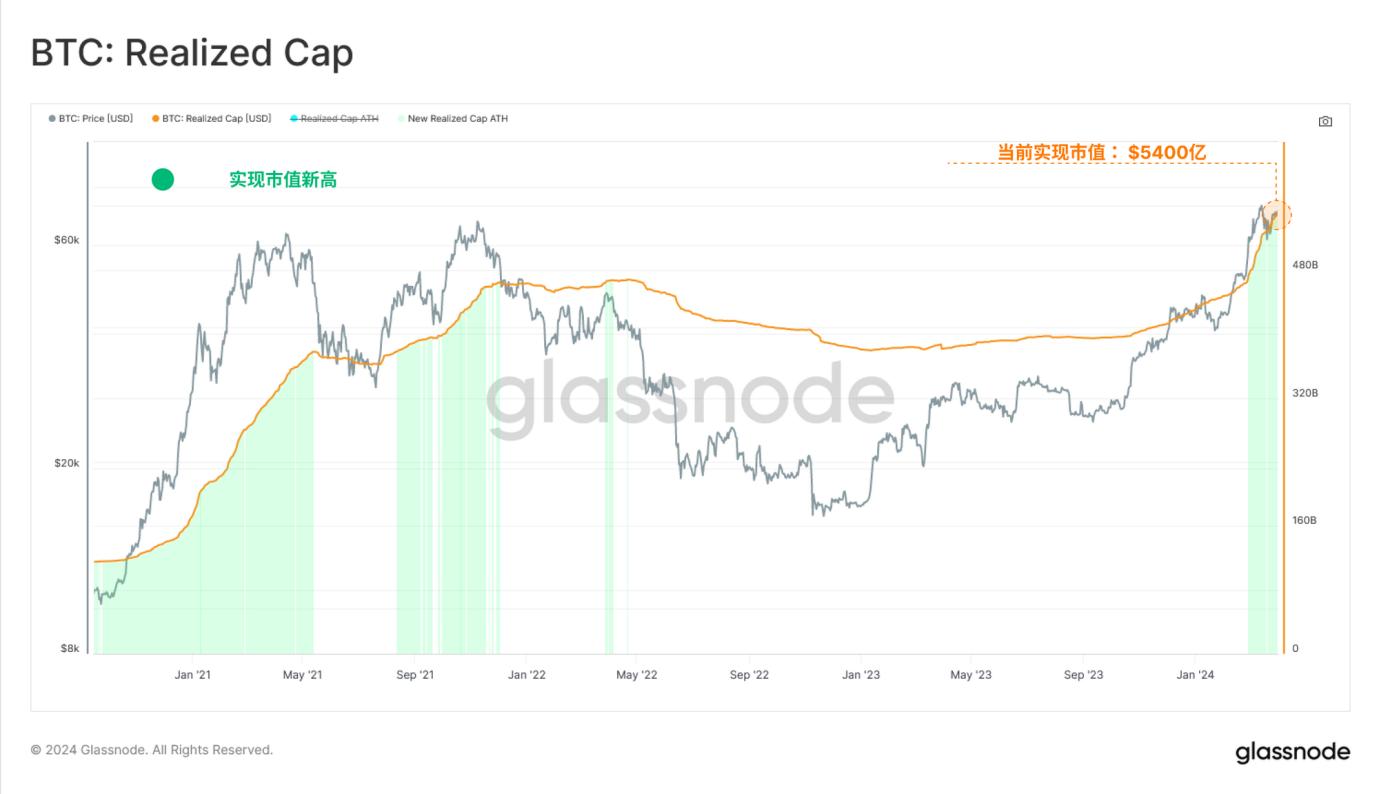This screenshot has width=1379, height=794.
Task: Click the camera screenshot icon
Action: (1325, 121)
